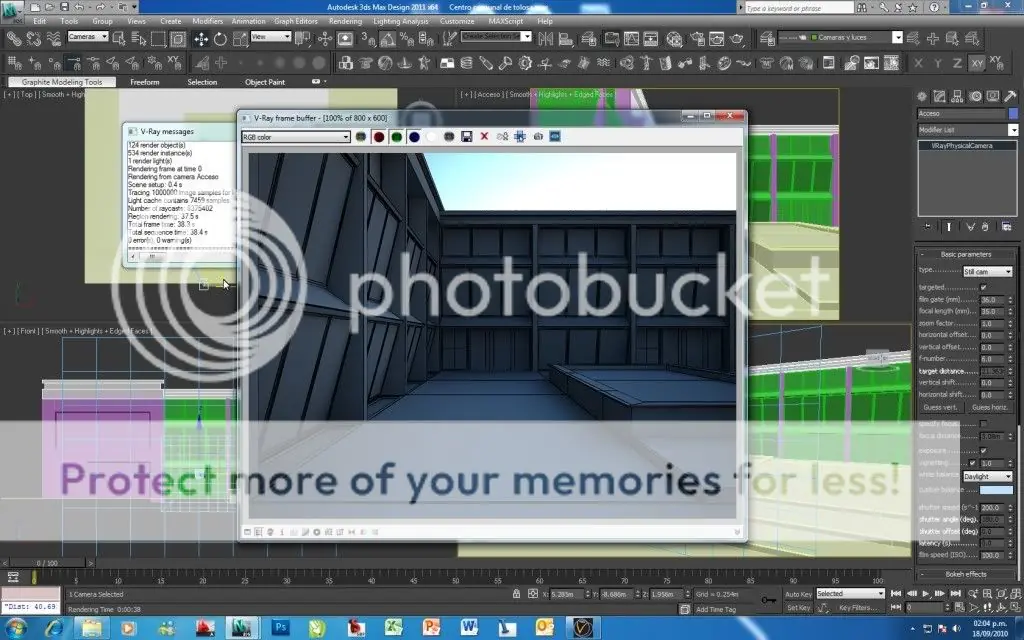Open the Display panel tab icon
1024x640 pixels.
(x=993, y=96)
